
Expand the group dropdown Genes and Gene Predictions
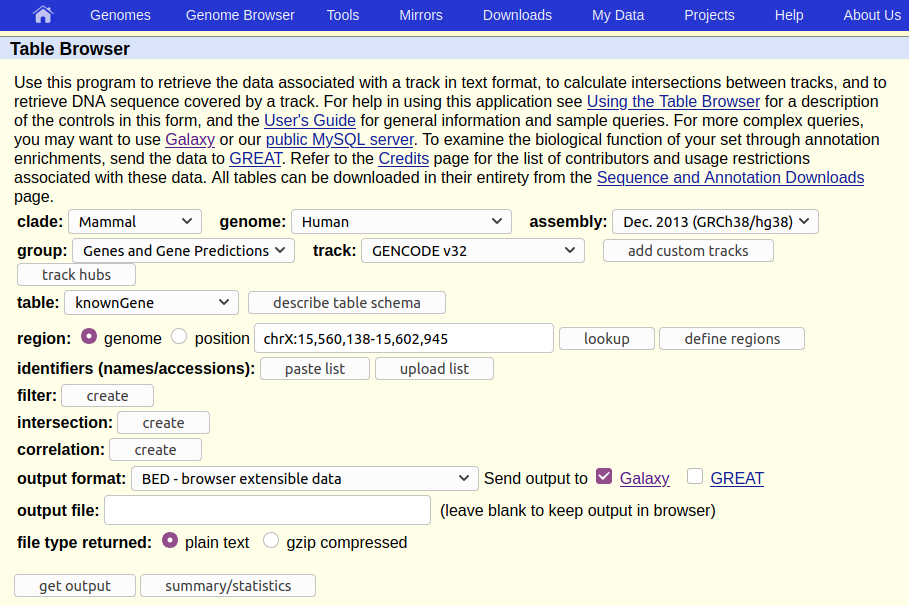(x=183, y=251)
